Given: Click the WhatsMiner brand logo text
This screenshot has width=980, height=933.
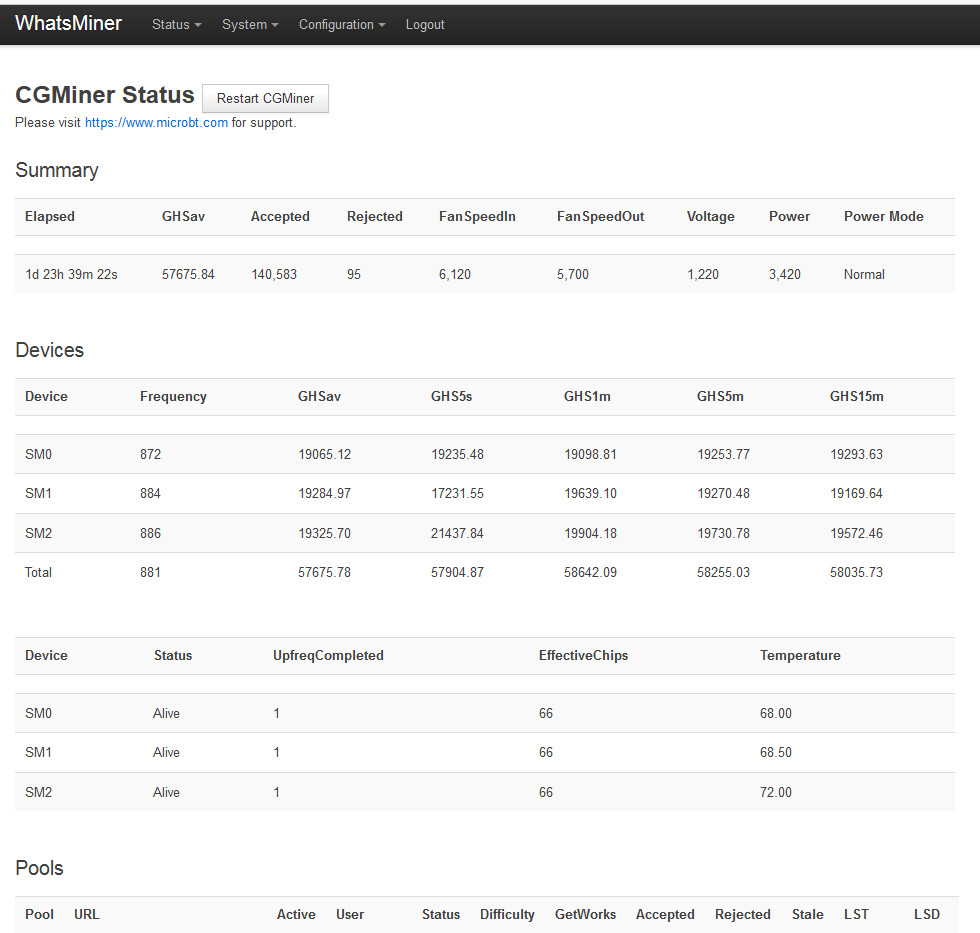Looking at the screenshot, I should [68, 23].
